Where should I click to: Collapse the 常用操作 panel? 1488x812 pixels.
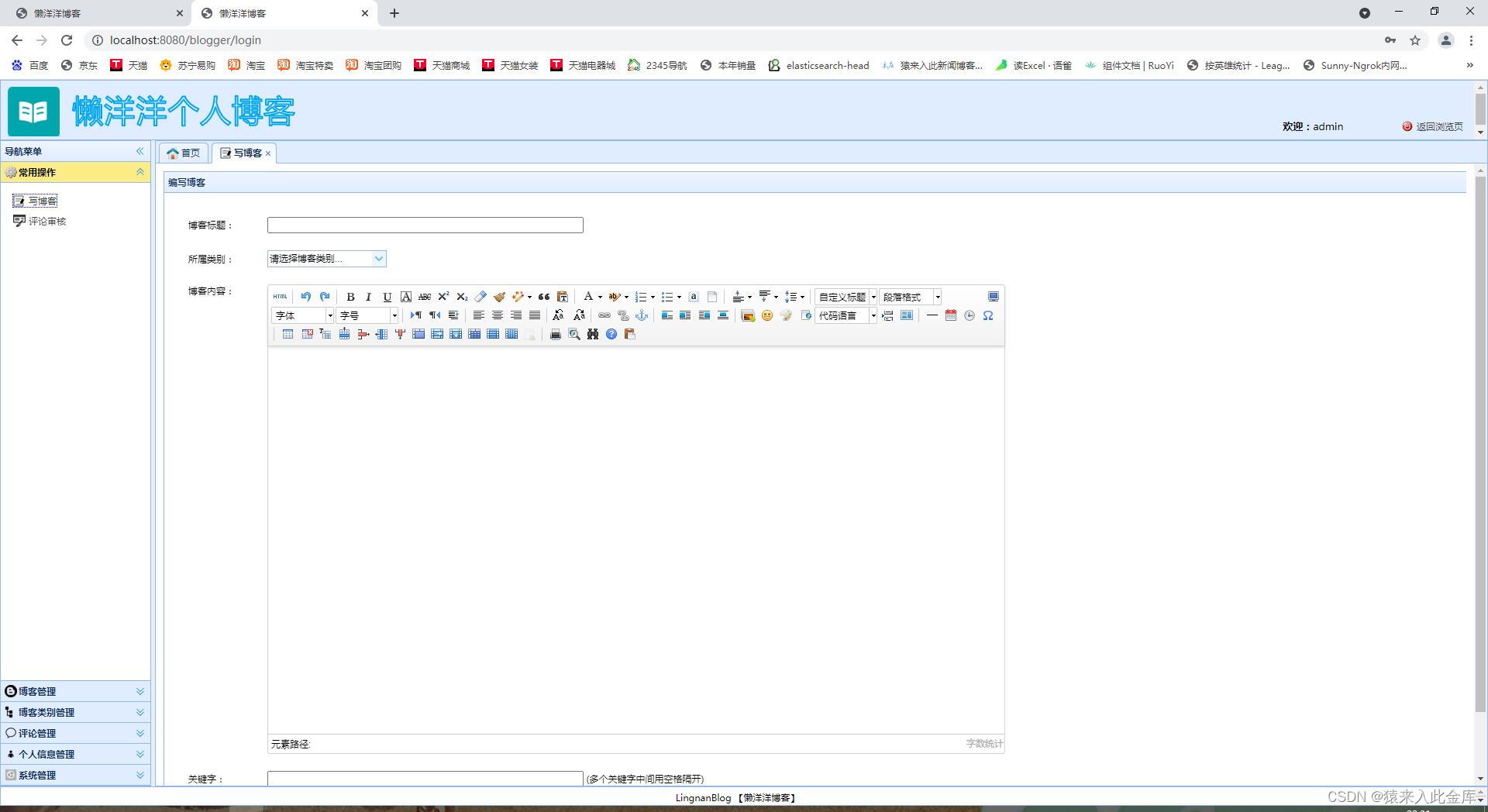(x=140, y=172)
